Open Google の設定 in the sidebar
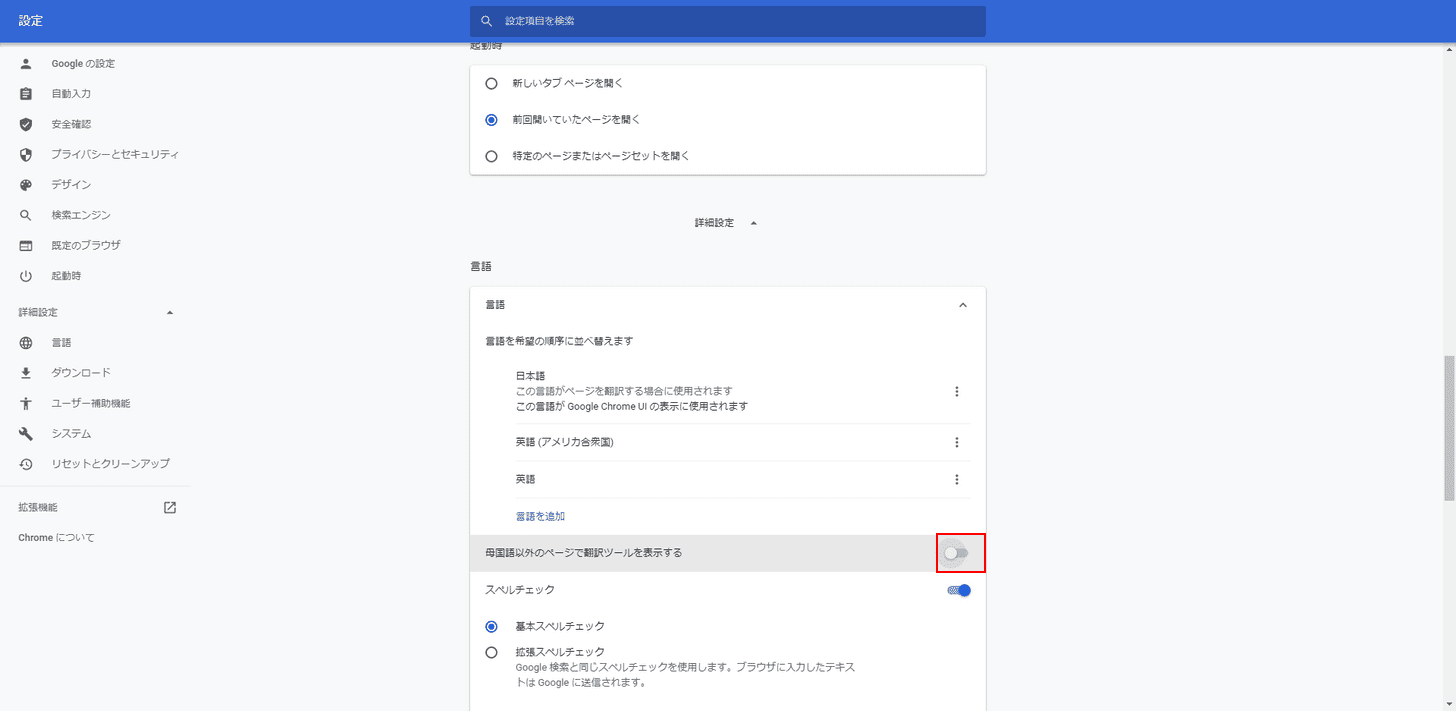 coord(83,64)
